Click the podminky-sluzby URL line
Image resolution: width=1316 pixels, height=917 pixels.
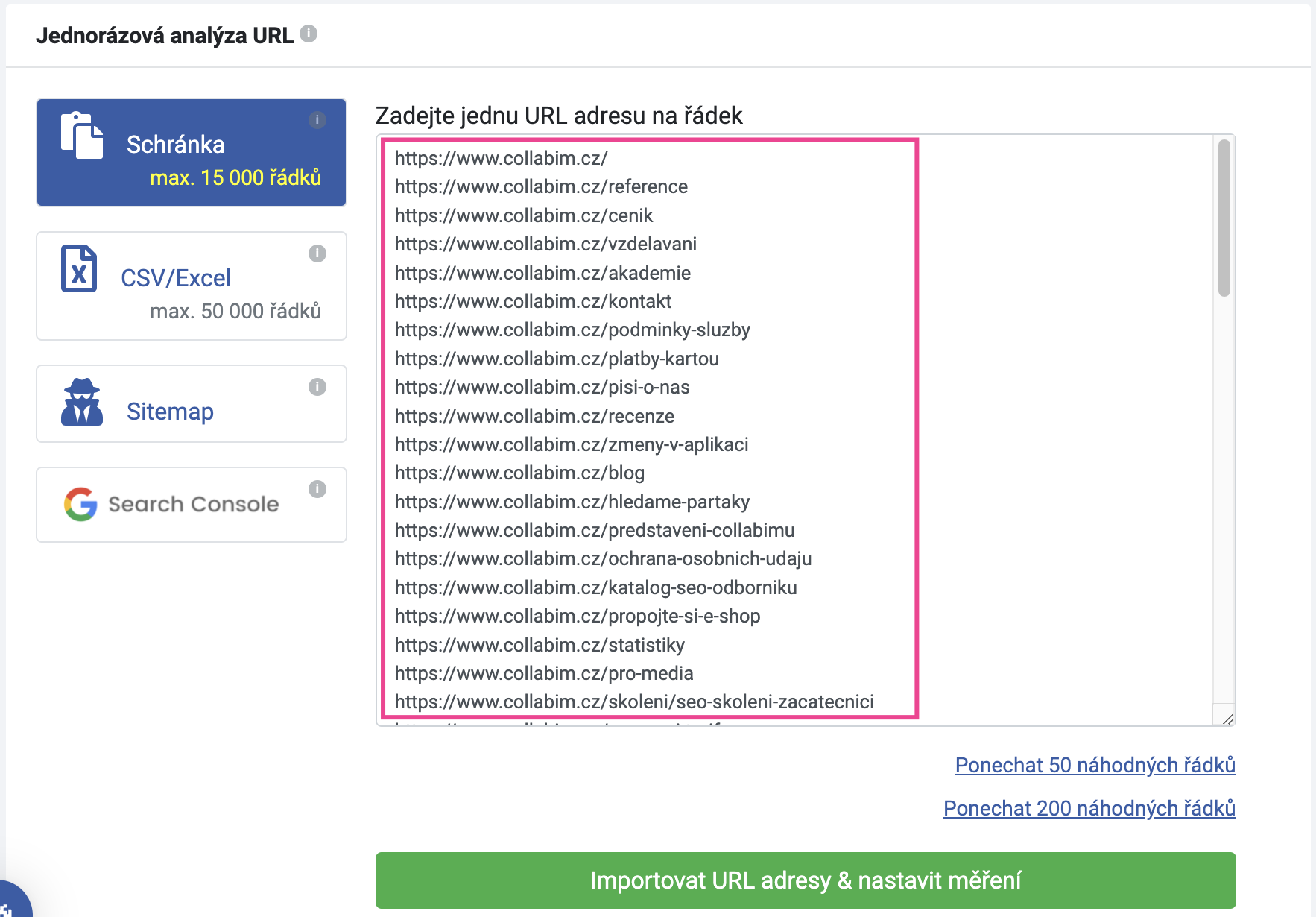pyautogui.click(x=572, y=330)
